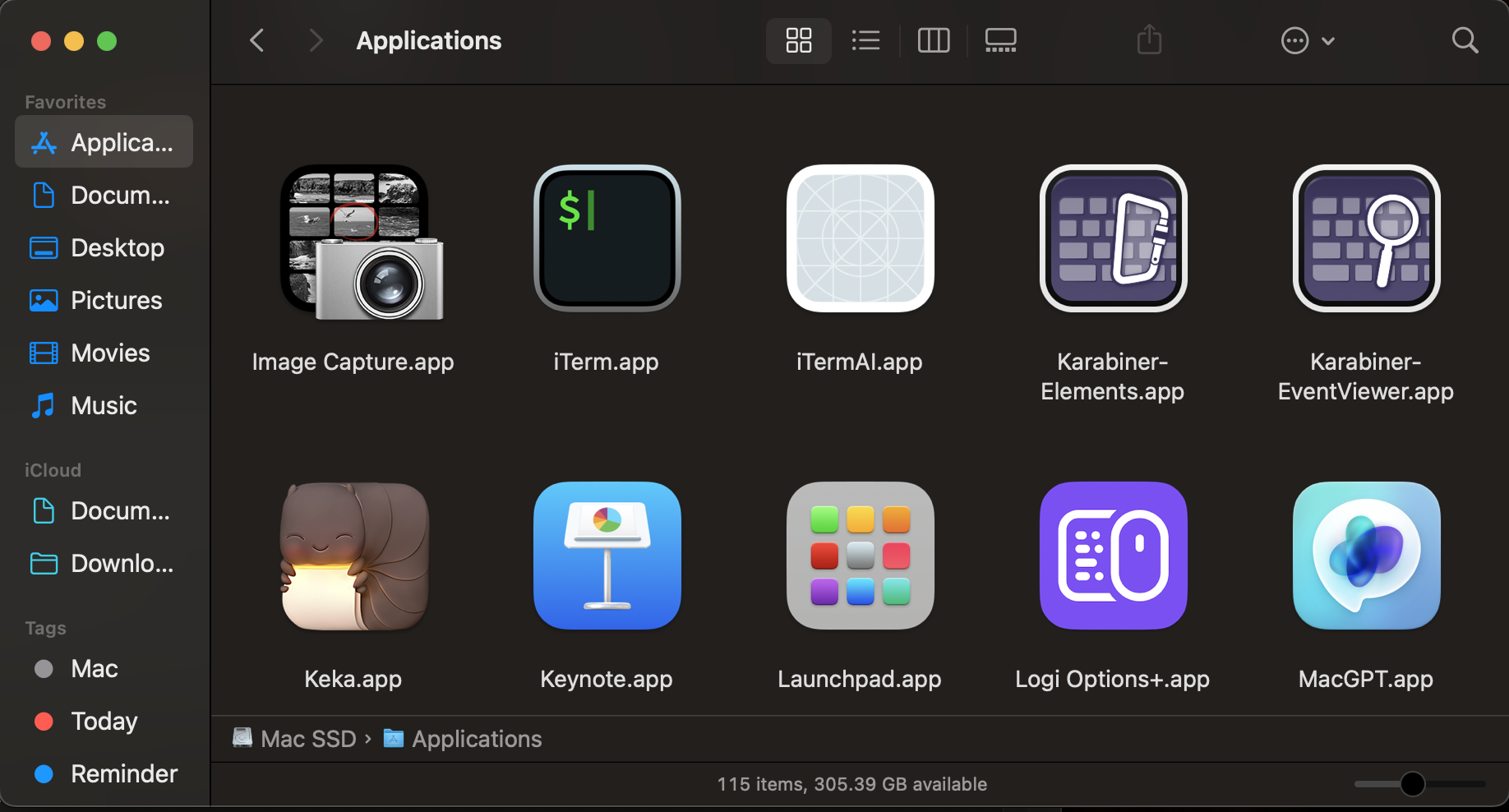Viewport: 1509px width, 812px height.
Task: Switch to list view
Action: (x=865, y=40)
